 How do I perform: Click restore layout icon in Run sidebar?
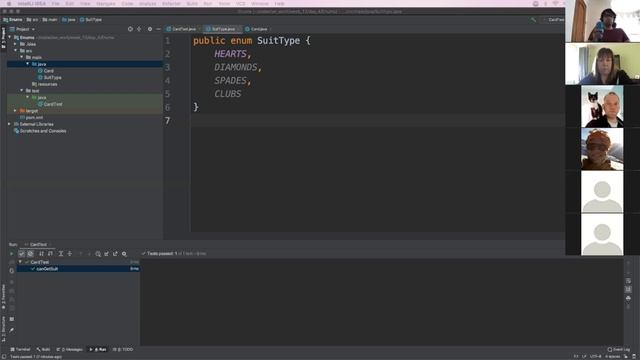(x=11, y=319)
